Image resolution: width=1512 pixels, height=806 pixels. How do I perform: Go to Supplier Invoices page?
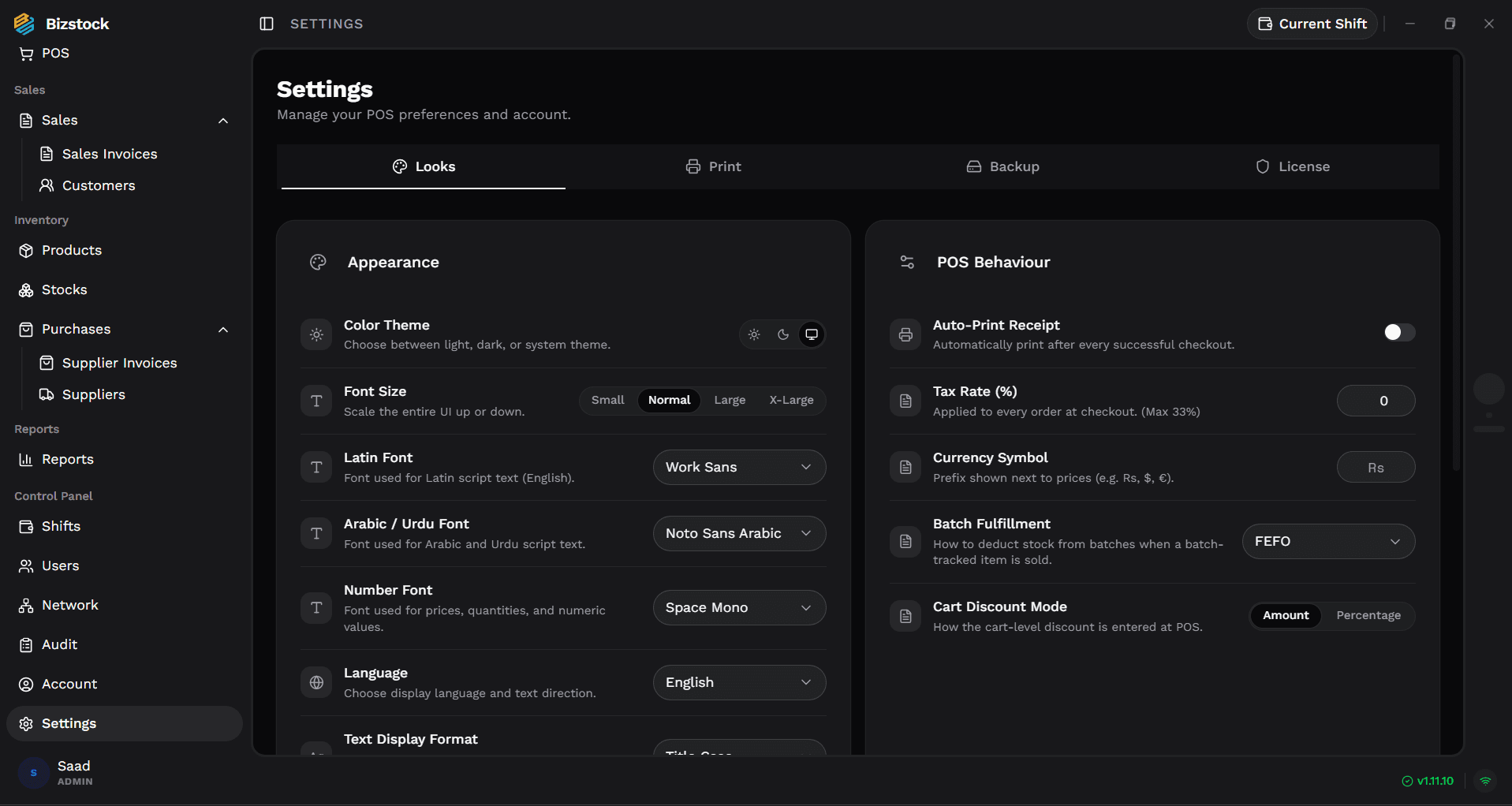click(x=119, y=363)
